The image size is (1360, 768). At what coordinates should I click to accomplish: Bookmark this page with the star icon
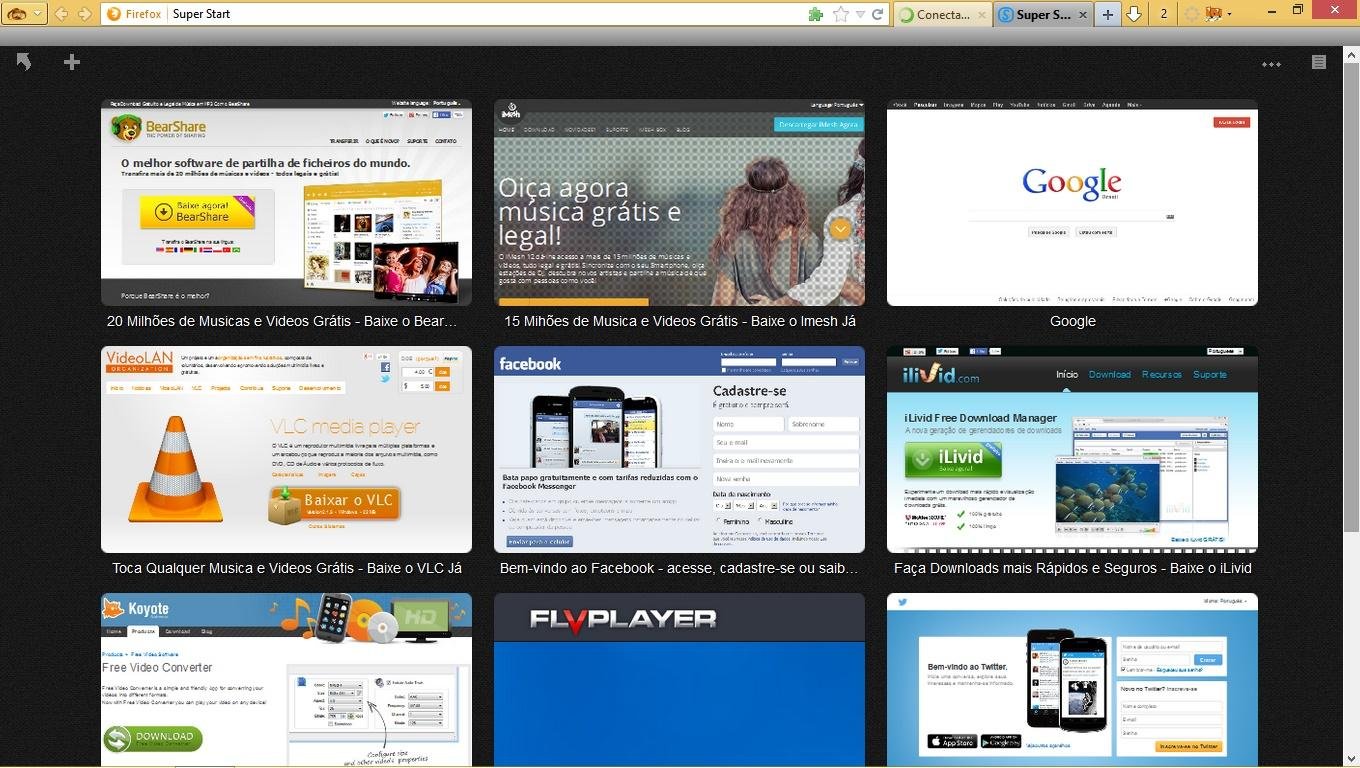click(841, 14)
